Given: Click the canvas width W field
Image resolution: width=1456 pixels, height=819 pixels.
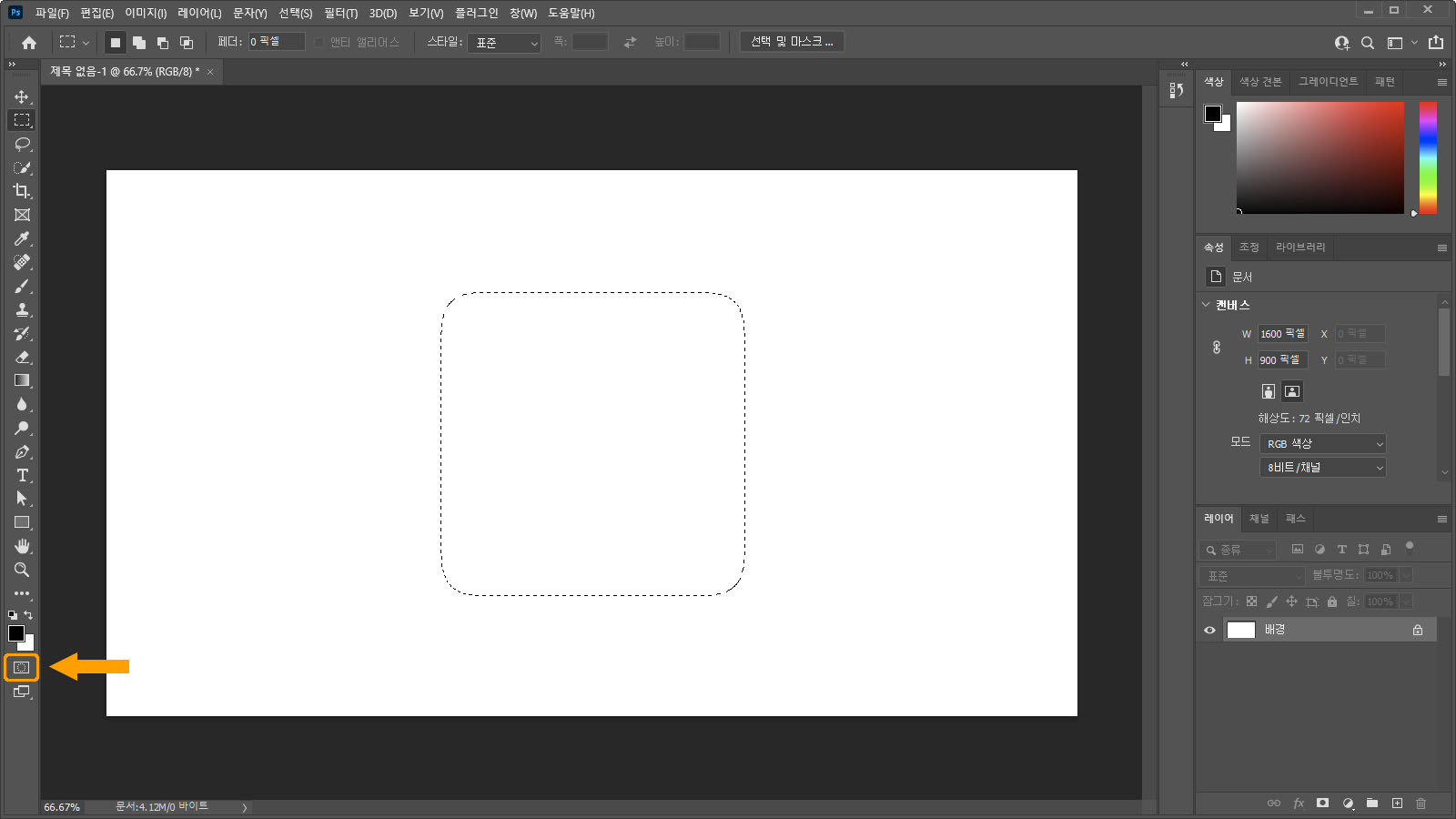Looking at the screenshot, I should tap(1283, 334).
